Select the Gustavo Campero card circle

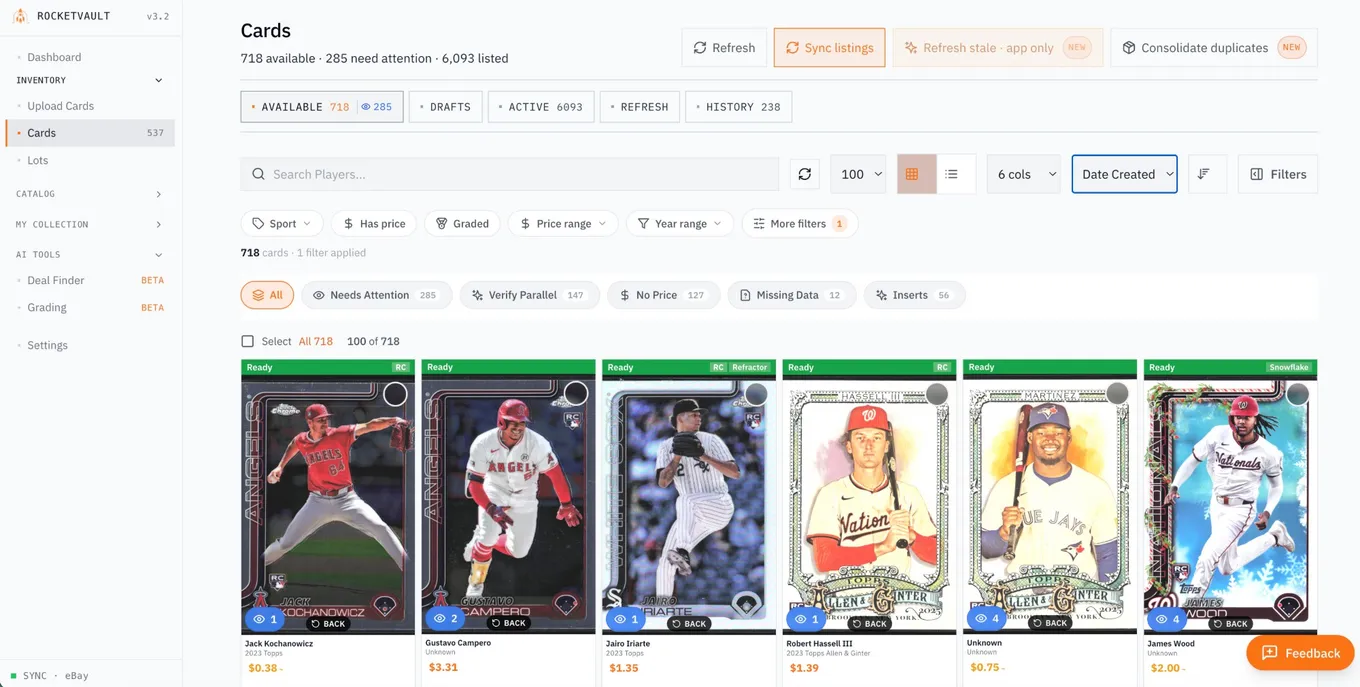tap(576, 393)
